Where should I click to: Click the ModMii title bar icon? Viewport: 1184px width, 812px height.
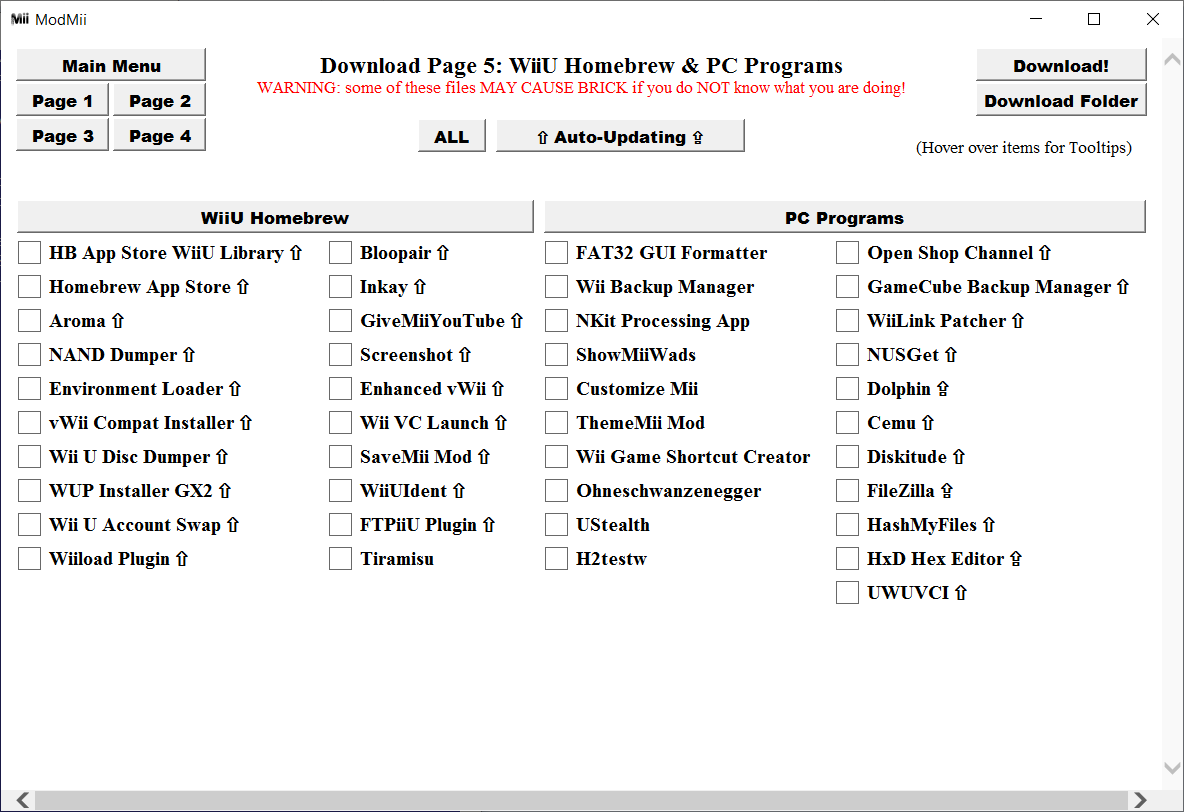point(20,19)
